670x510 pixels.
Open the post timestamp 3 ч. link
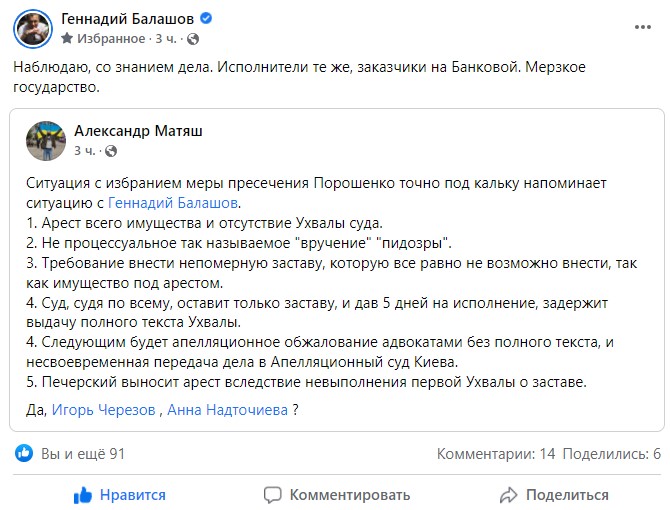(164, 39)
